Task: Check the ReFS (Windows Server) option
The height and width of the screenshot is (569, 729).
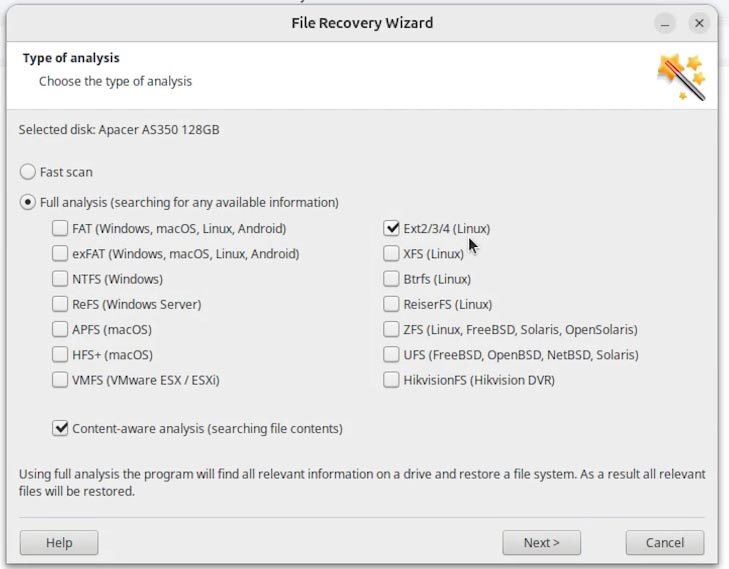Action: [60, 304]
